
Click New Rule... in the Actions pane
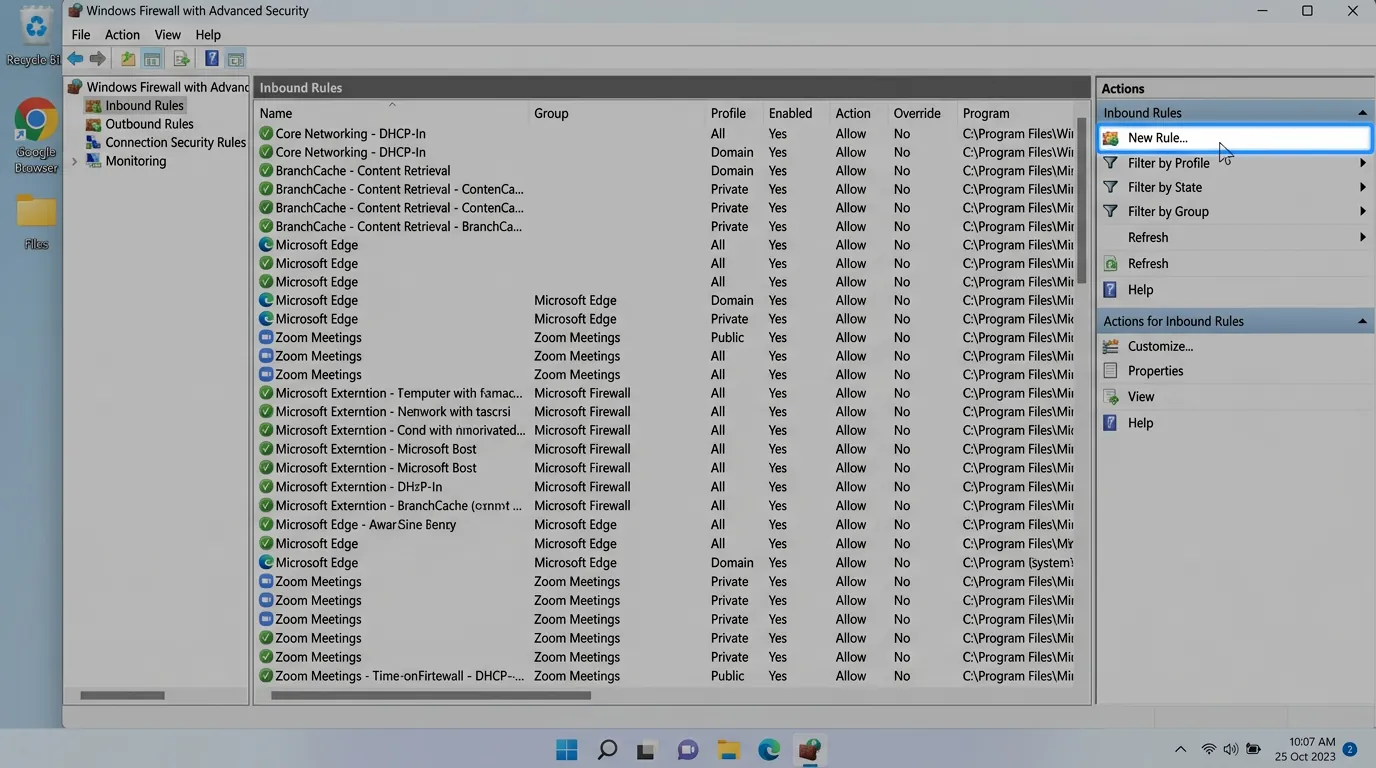[x=1235, y=138]
